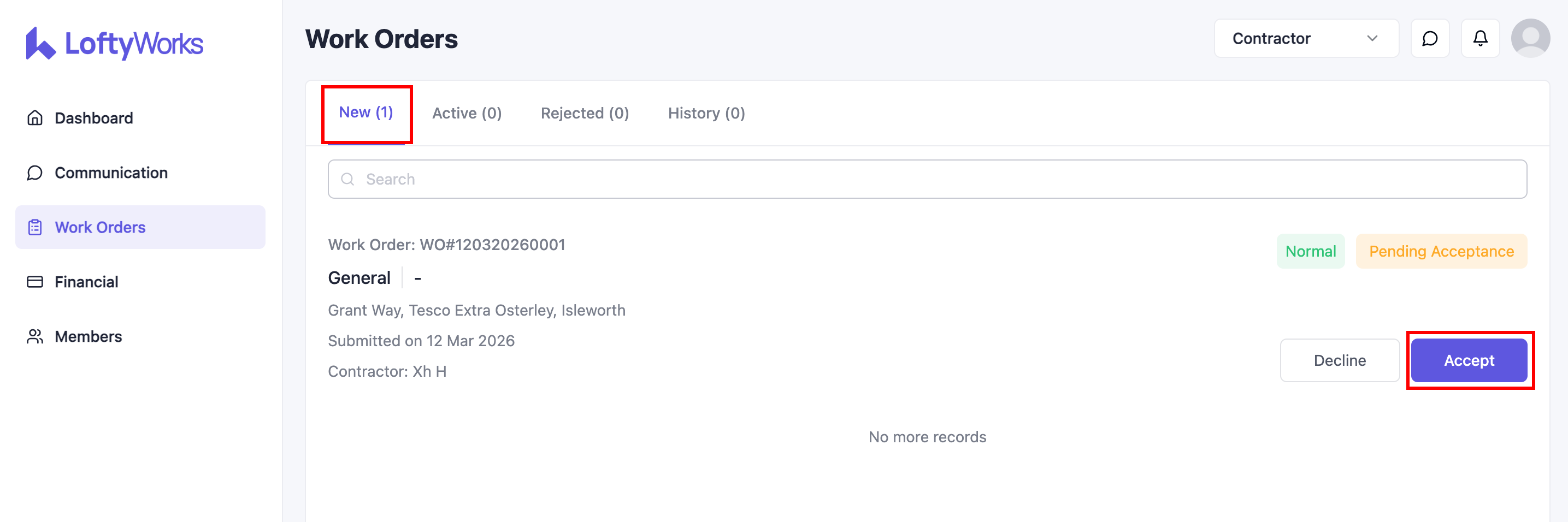Click the Financial card icon
The image size is (1568, 522).
[36, 282]
